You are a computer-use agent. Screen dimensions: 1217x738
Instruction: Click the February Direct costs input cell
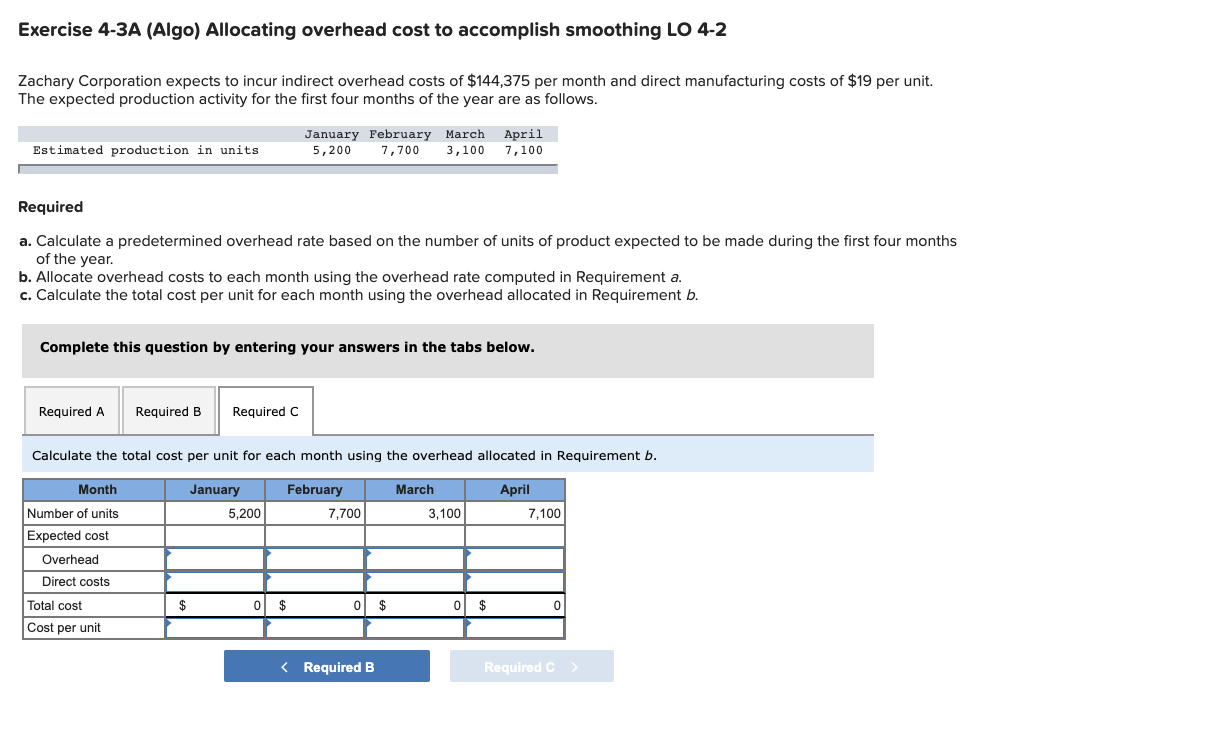(x=315, y=581)
